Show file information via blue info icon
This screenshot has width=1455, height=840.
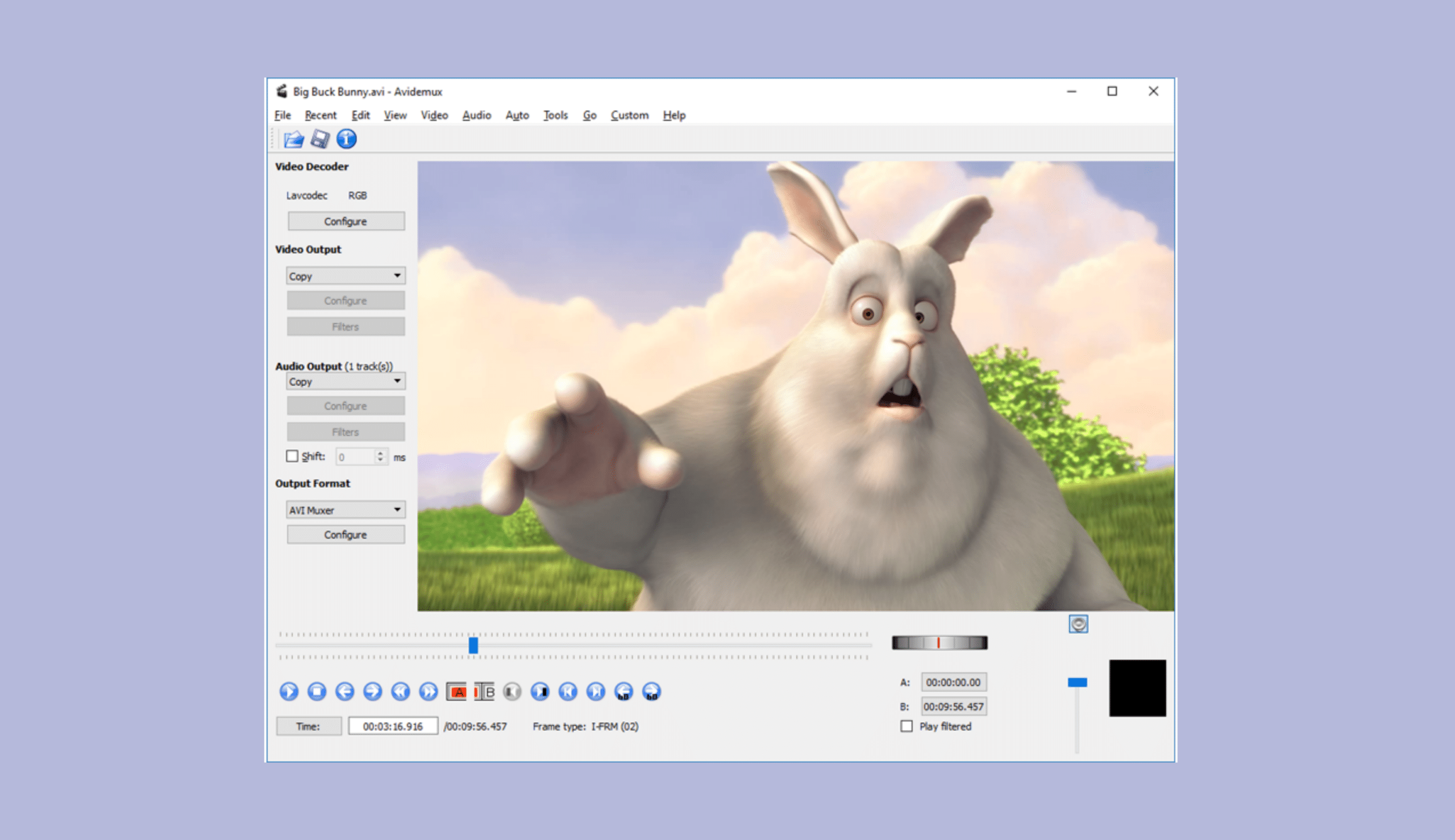346,139
